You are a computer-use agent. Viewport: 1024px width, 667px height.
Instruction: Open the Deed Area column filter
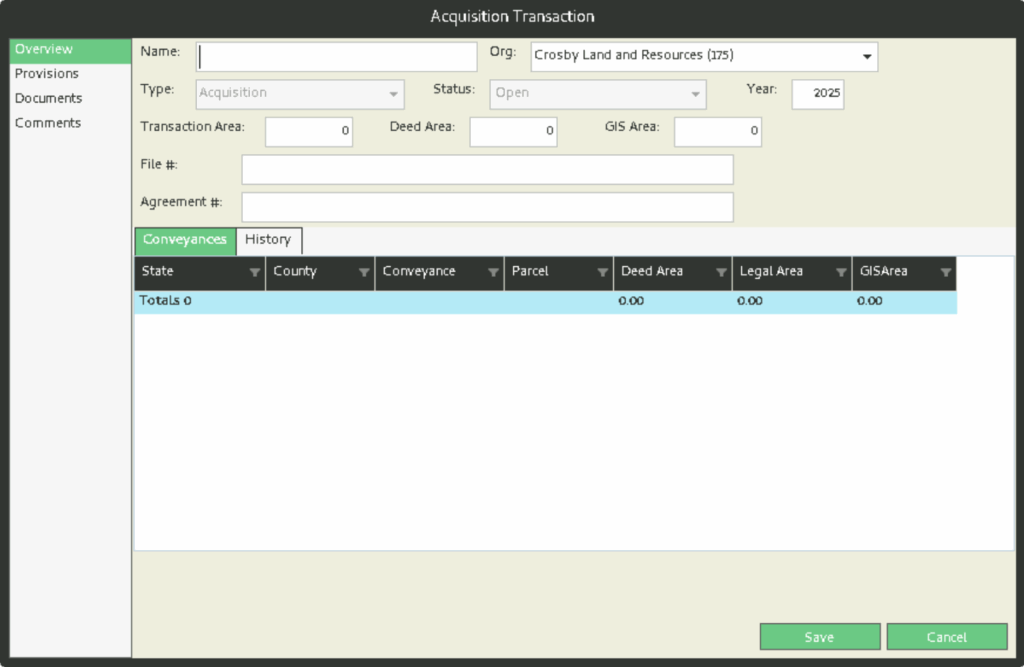pos(722,272)
